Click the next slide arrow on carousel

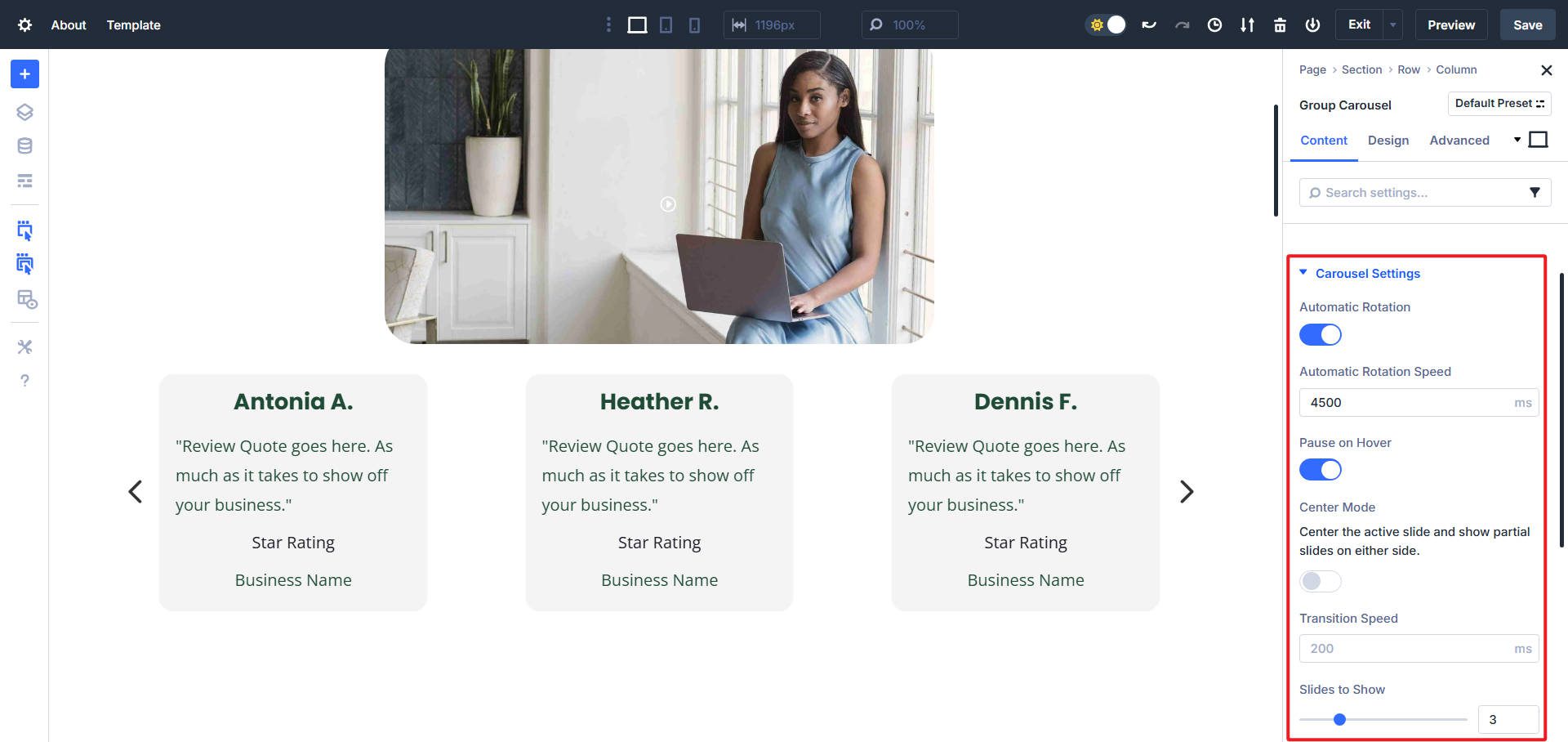[1187, 491]
